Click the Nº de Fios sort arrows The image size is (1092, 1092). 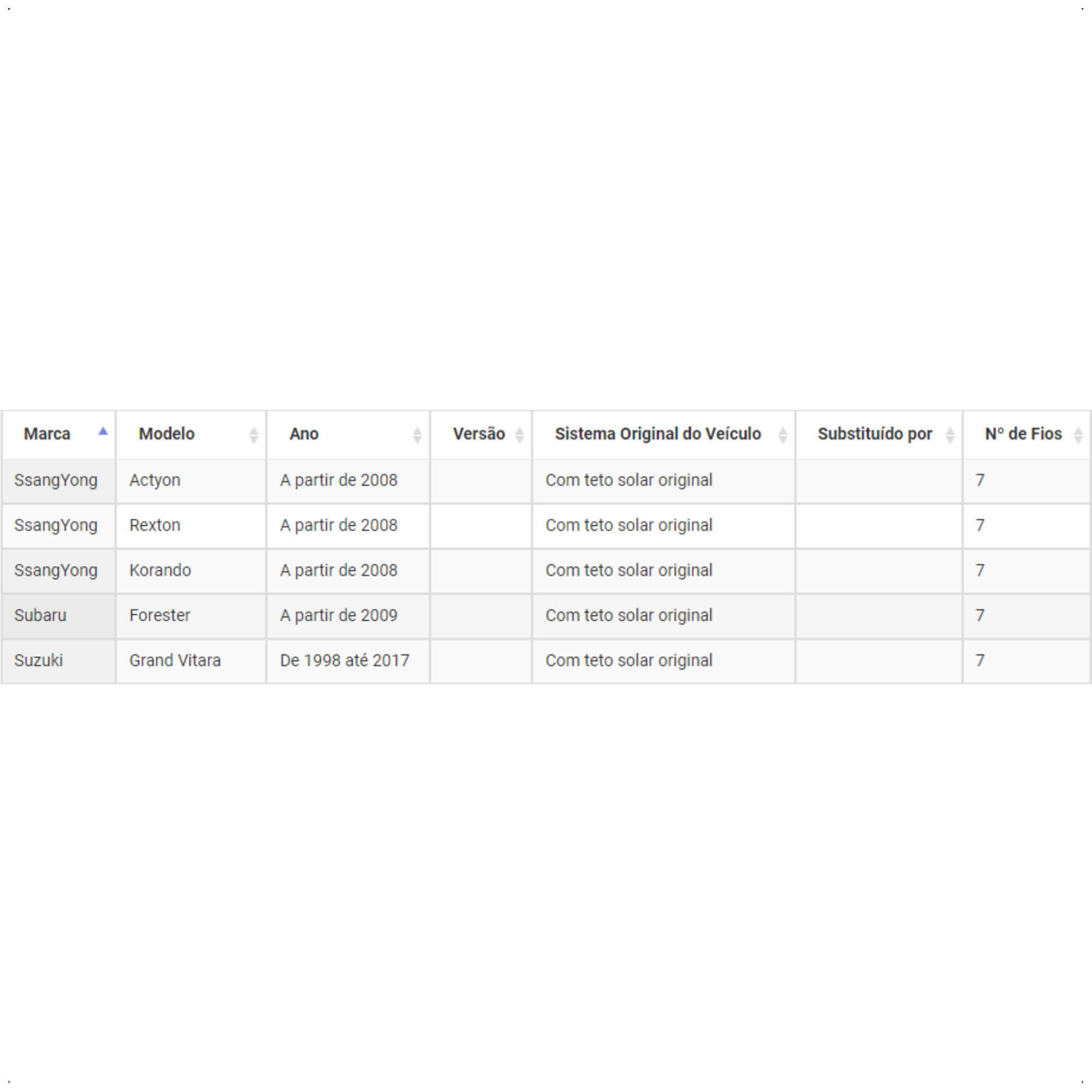click(x=1078, y=435)
